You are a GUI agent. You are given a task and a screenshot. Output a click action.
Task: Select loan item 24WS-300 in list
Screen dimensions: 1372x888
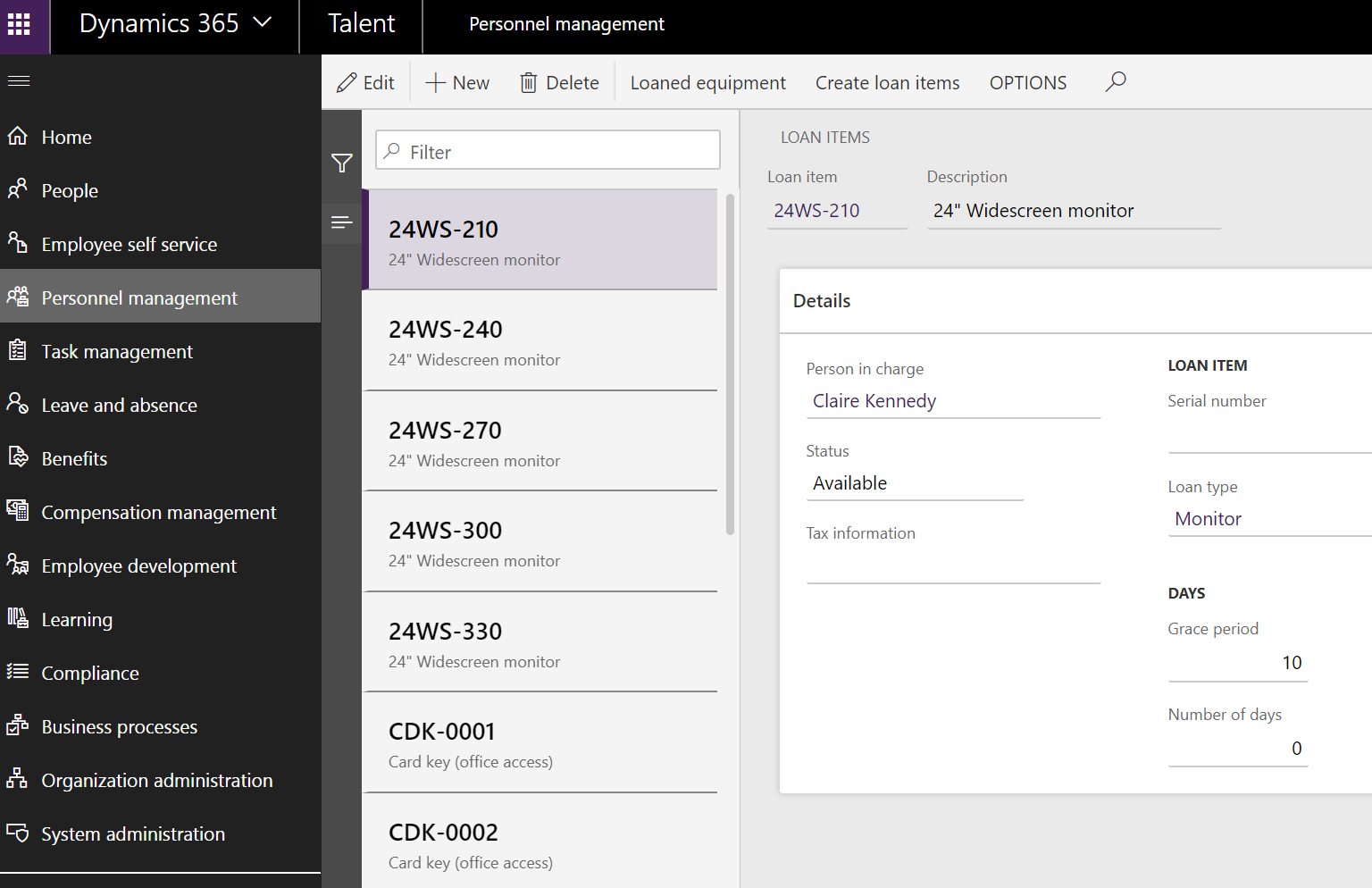click(540, 542)
